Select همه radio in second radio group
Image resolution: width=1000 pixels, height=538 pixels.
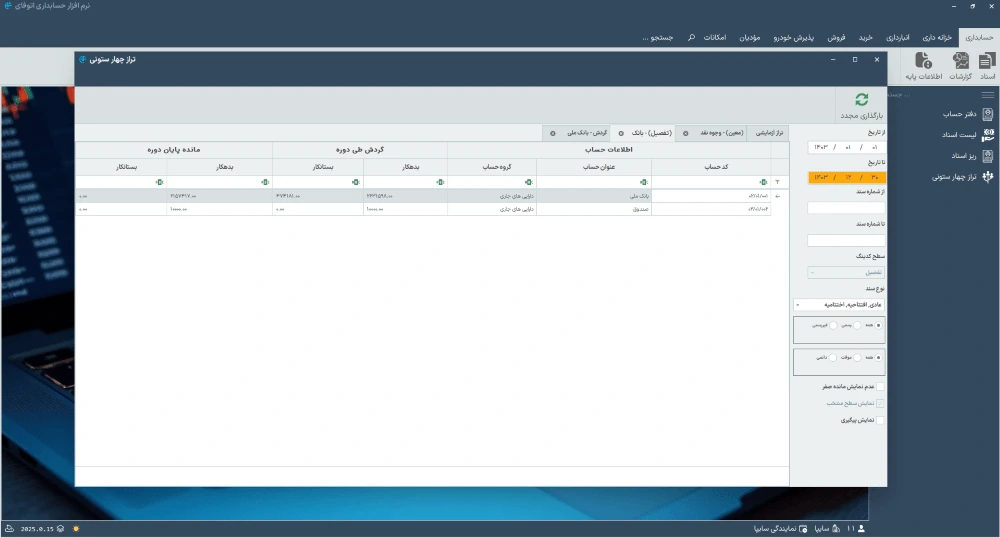point(879,358)
